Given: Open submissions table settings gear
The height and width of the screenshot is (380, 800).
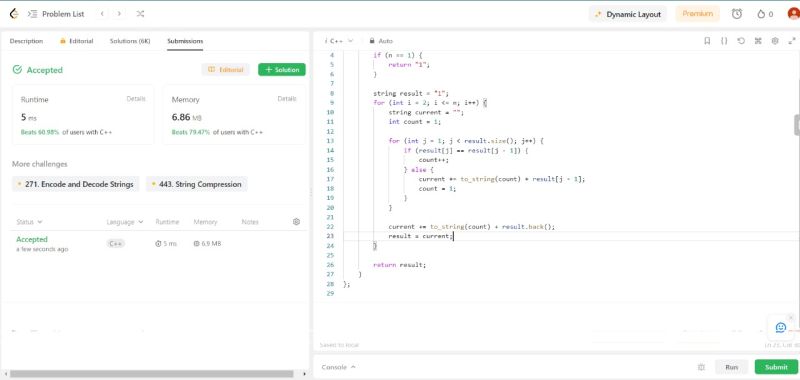Looking at the screenshot, I should pyautogui.click(x=296, y=222).
